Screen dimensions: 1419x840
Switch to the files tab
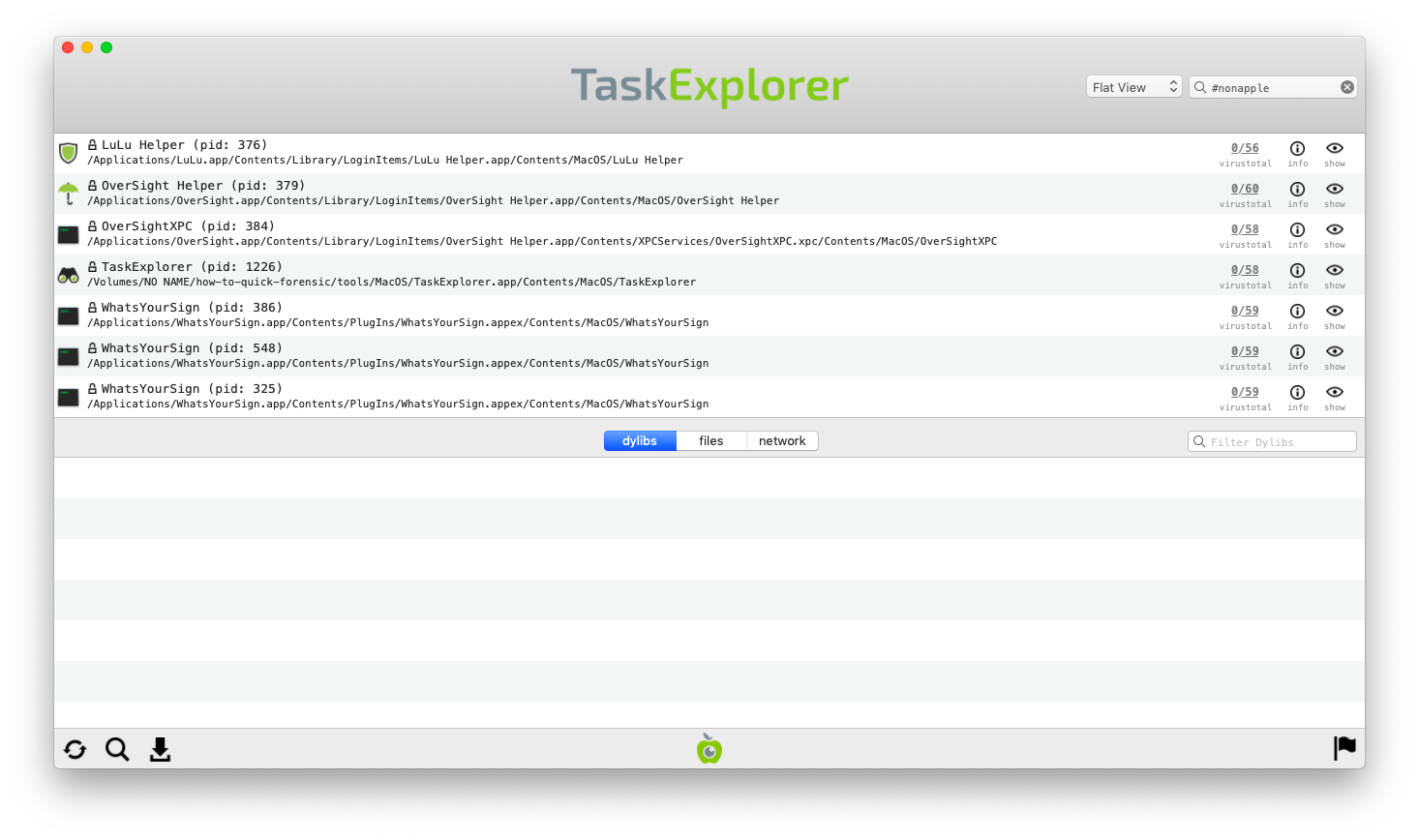click(710, 441)
